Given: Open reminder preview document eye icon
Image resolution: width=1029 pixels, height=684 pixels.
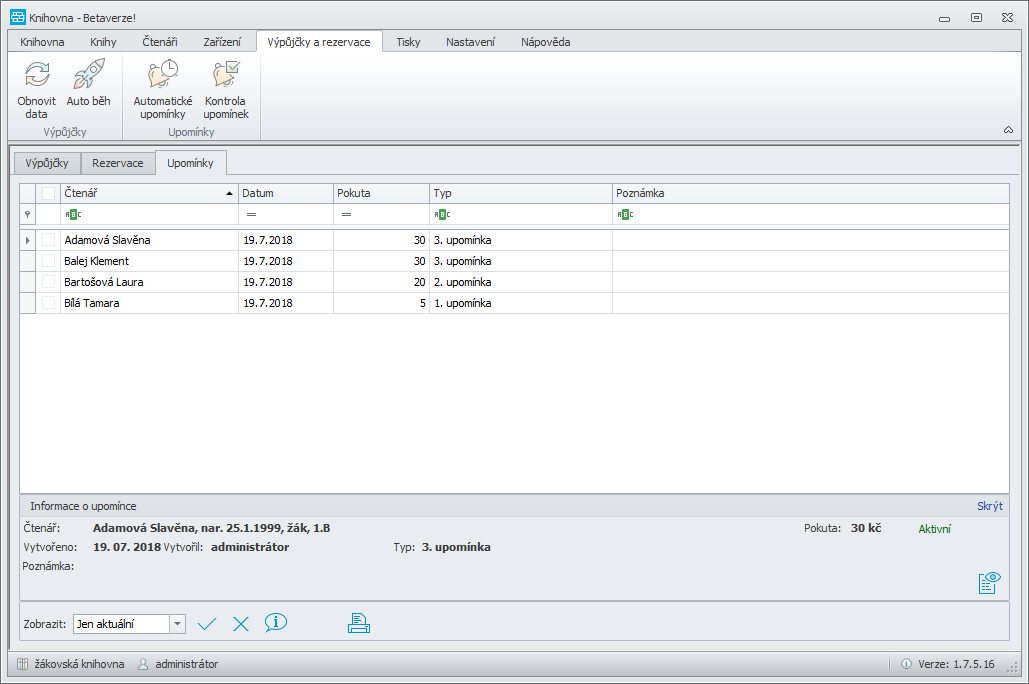Looking at the screenshot, I should point(990,582).
